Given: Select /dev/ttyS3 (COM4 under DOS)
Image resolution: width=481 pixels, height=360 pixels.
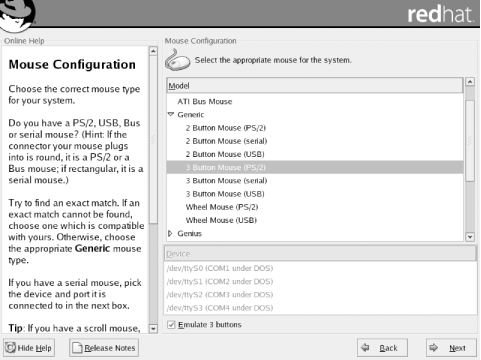Looking at the screenshot, I should pos(320,308).
